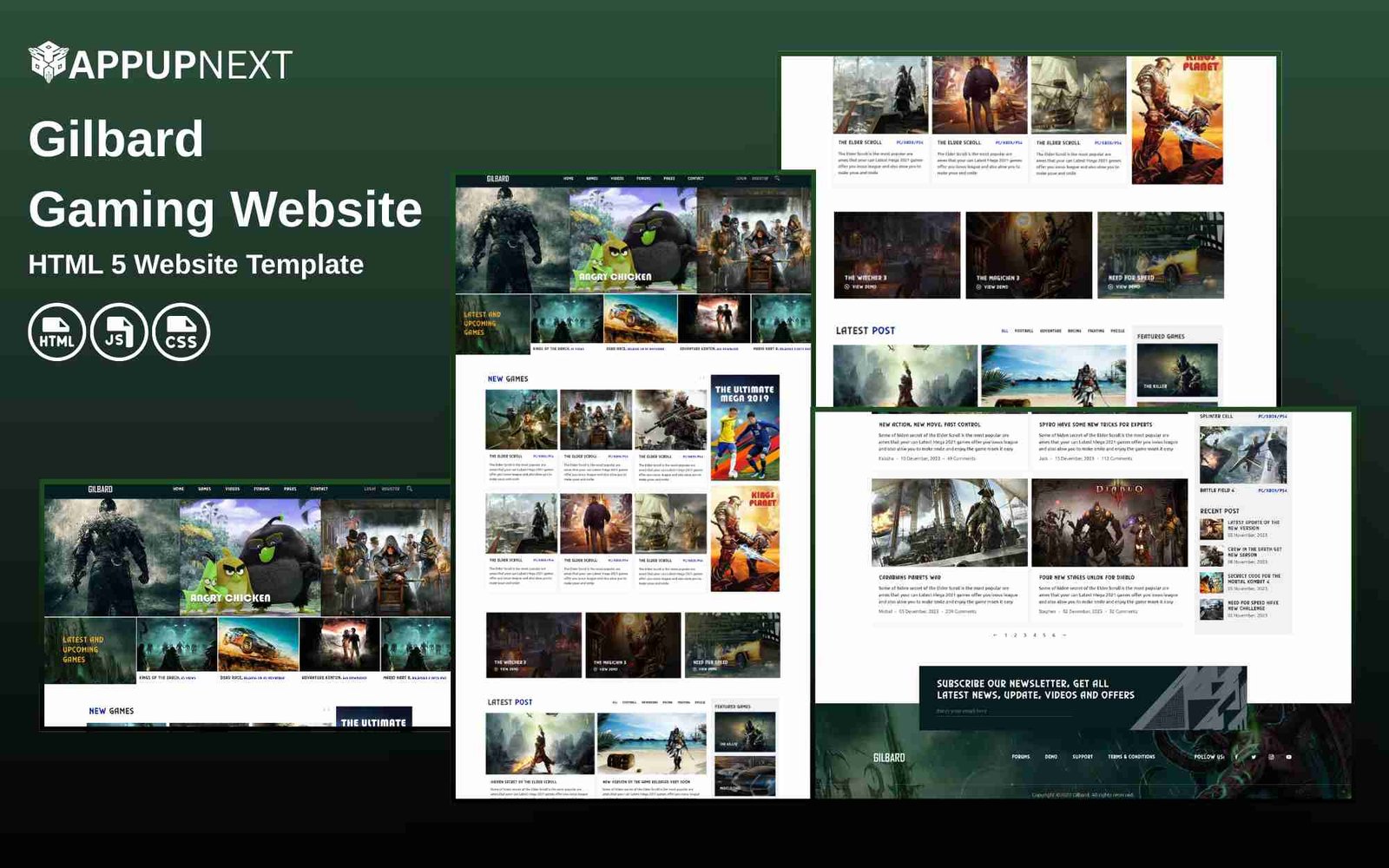Click next-page arrow in blog pagination

pyautogui.click(x=1064, y=635)
